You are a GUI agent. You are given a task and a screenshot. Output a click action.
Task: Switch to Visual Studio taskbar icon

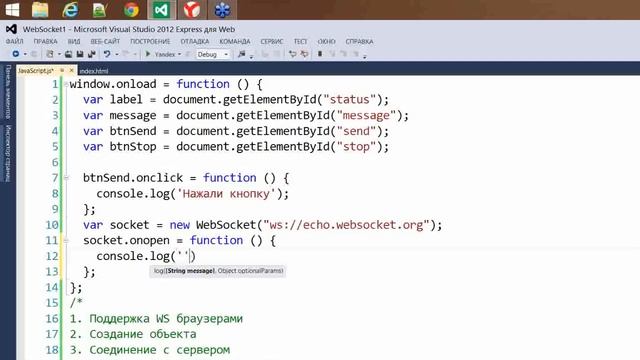pyautogui.click(x=161, y=10)
